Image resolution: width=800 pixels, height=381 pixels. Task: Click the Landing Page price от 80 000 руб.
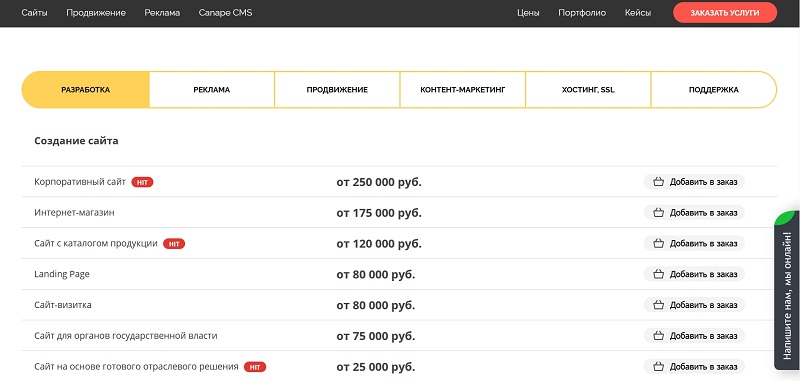[376, 275]
